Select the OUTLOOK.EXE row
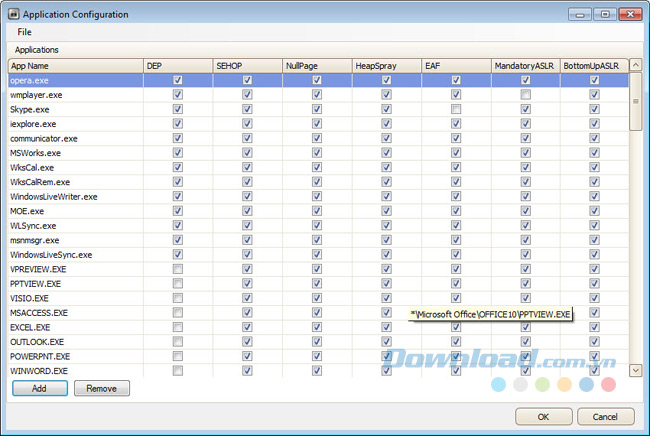Image resolution: width=650 pixels, height=436 pixels. pyautogui.click(x=318, y=342)
